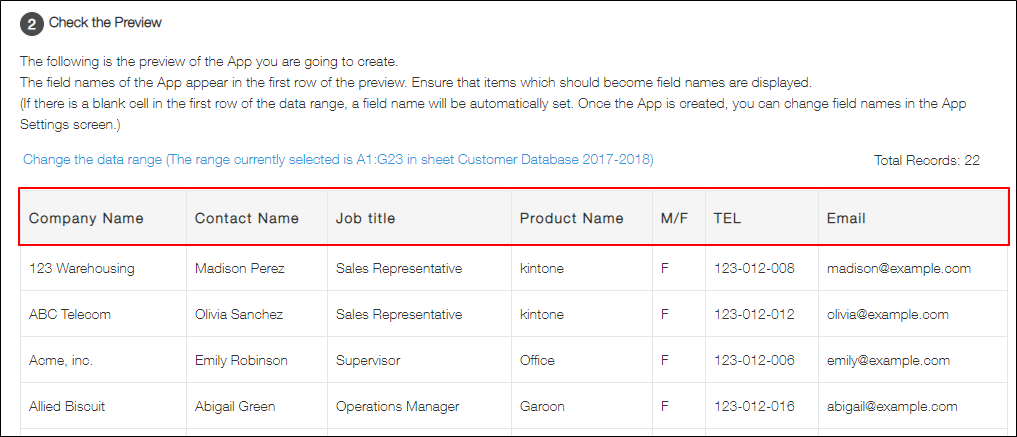Viewport: 1017px width, 437px height.
Task: Click the Total Records: 22 label
Action: point(926,160)
